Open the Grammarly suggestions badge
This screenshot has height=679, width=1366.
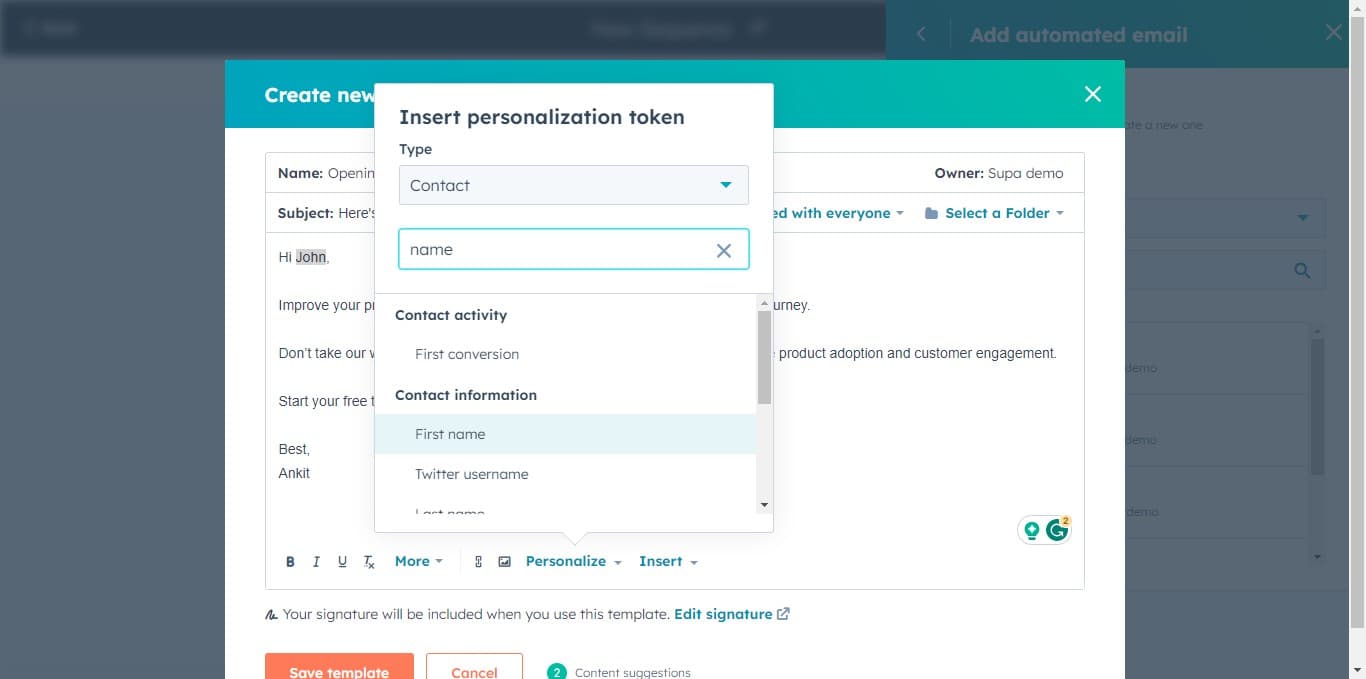click(1057, 530)
